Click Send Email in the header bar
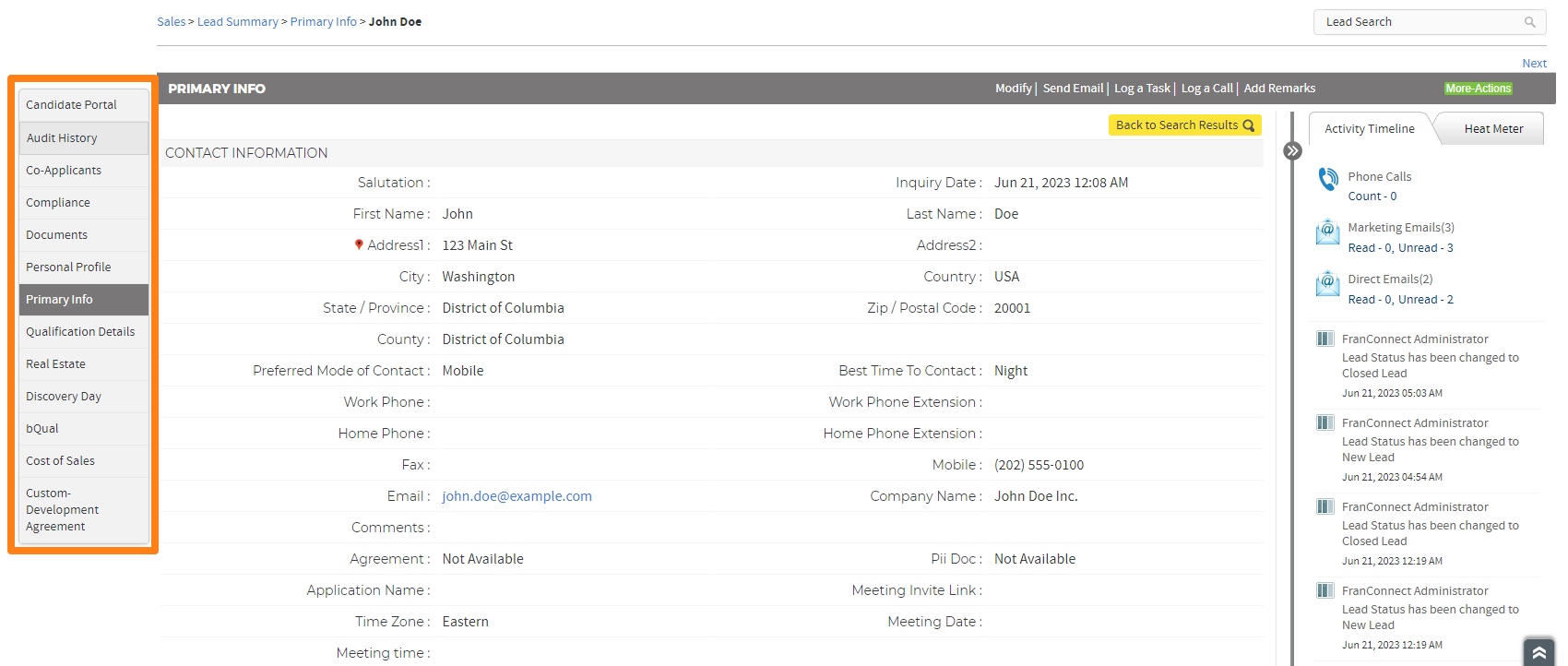The height and width of the screenshot is (666, 1568). (x=1073, y=89)
